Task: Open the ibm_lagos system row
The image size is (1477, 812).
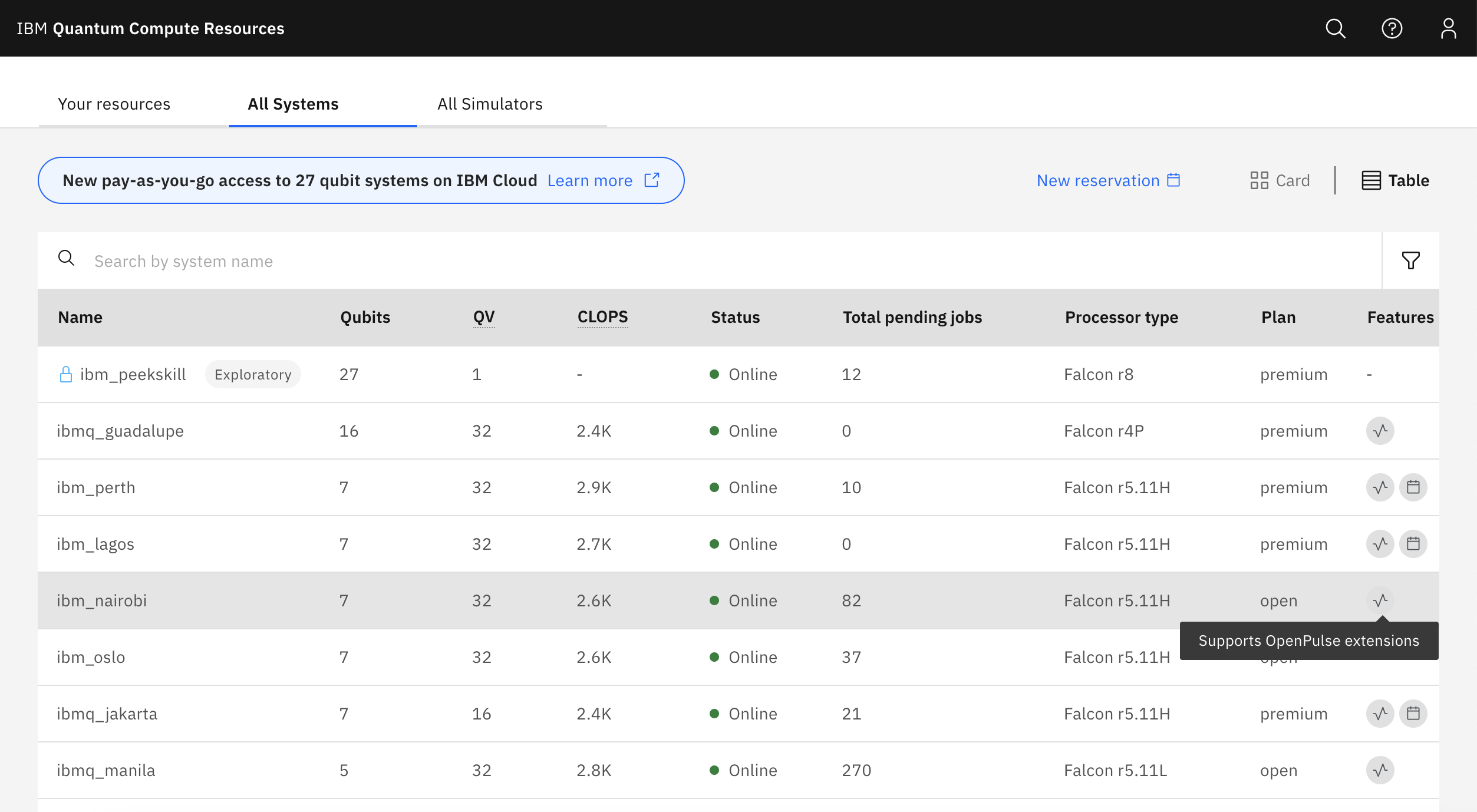Action: (x=738, y=544)
